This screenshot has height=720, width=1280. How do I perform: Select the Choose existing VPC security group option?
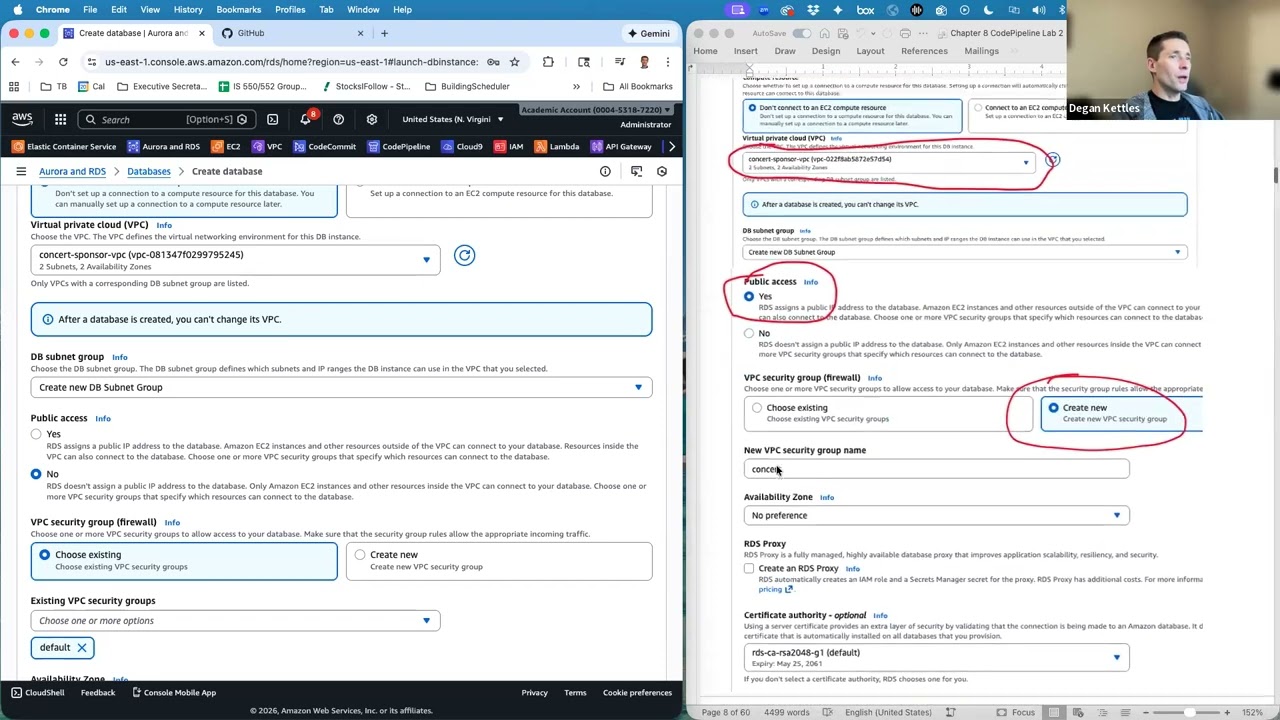tap(184, 560)
